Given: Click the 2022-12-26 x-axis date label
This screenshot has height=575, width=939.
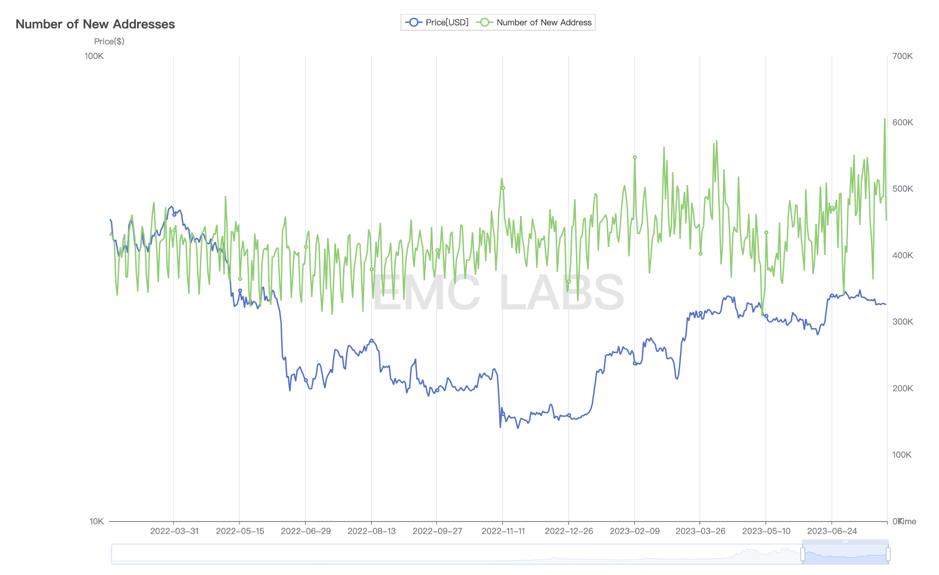Looking at the screenshot, I should click(568, 532).
